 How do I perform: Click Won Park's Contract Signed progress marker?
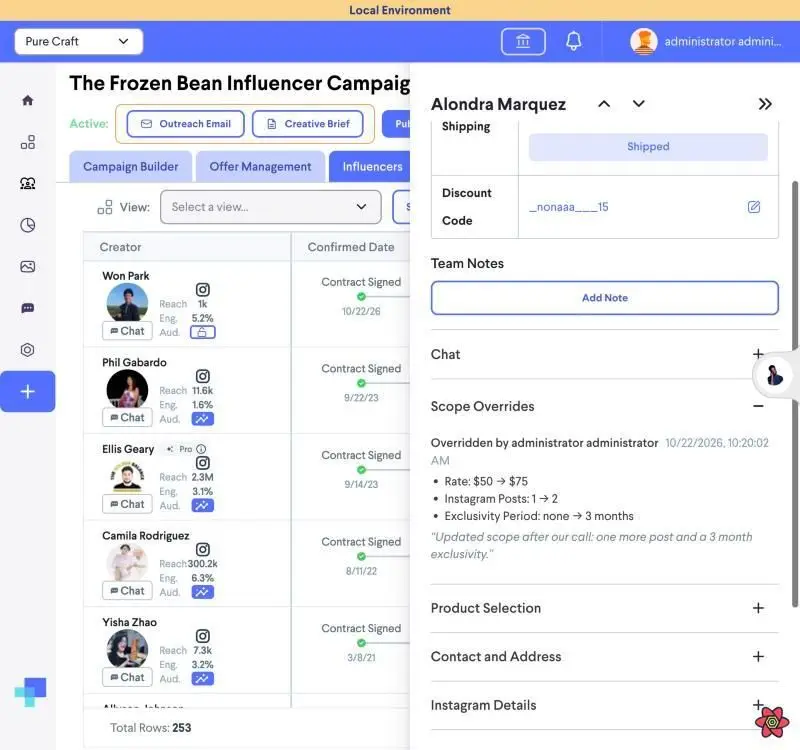(361, 297)
